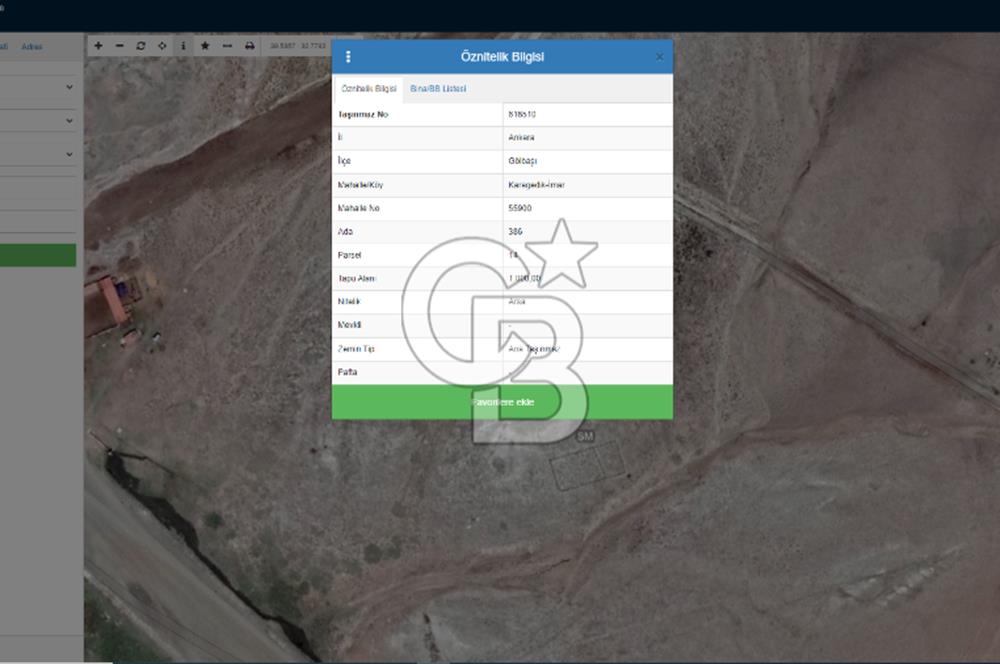The height and width of the screenshot is (664, 1000).
Task: Click the Favorilere ekle button
Action: 502,402
